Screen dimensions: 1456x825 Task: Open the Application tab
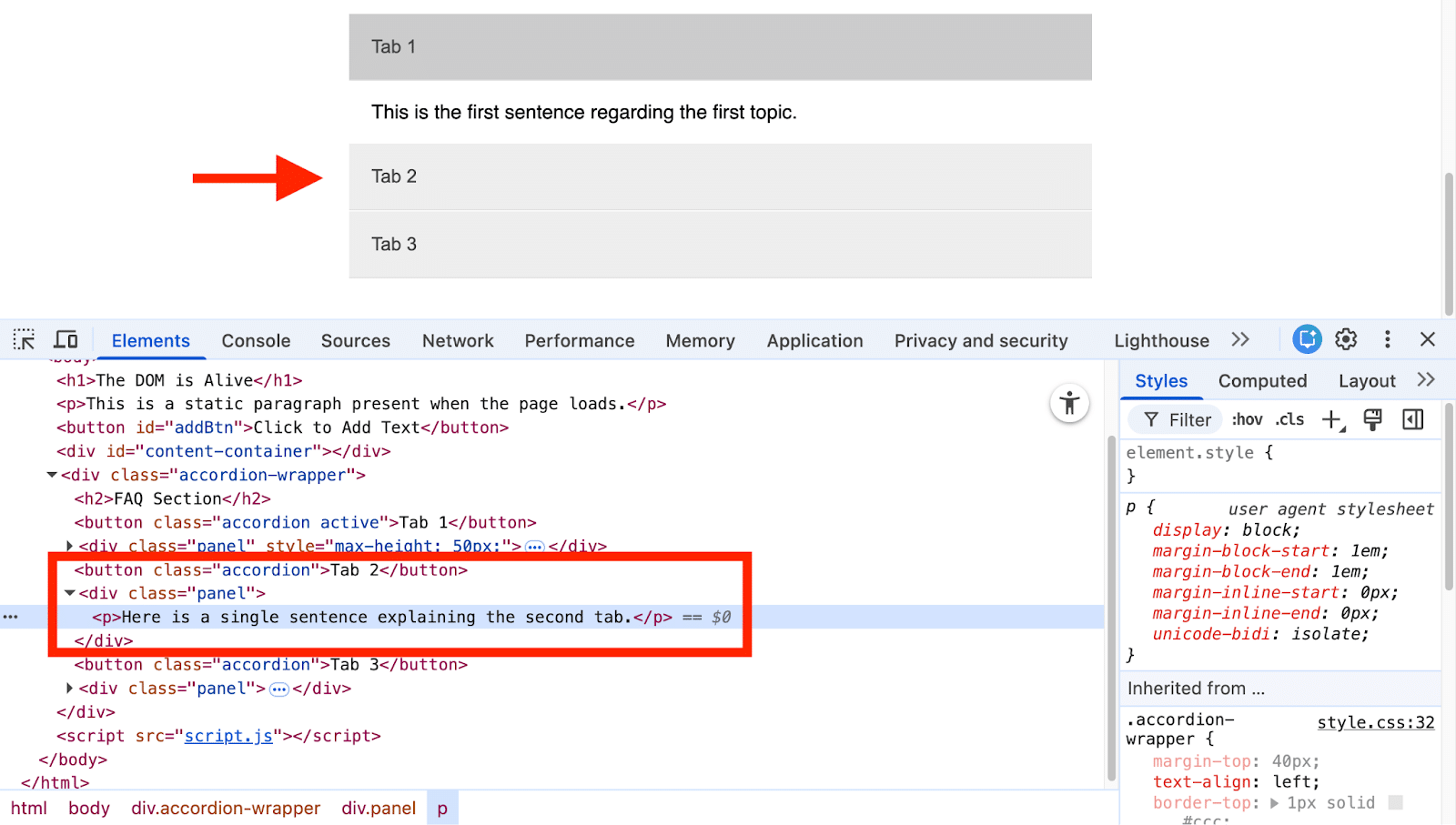(814, 341)
